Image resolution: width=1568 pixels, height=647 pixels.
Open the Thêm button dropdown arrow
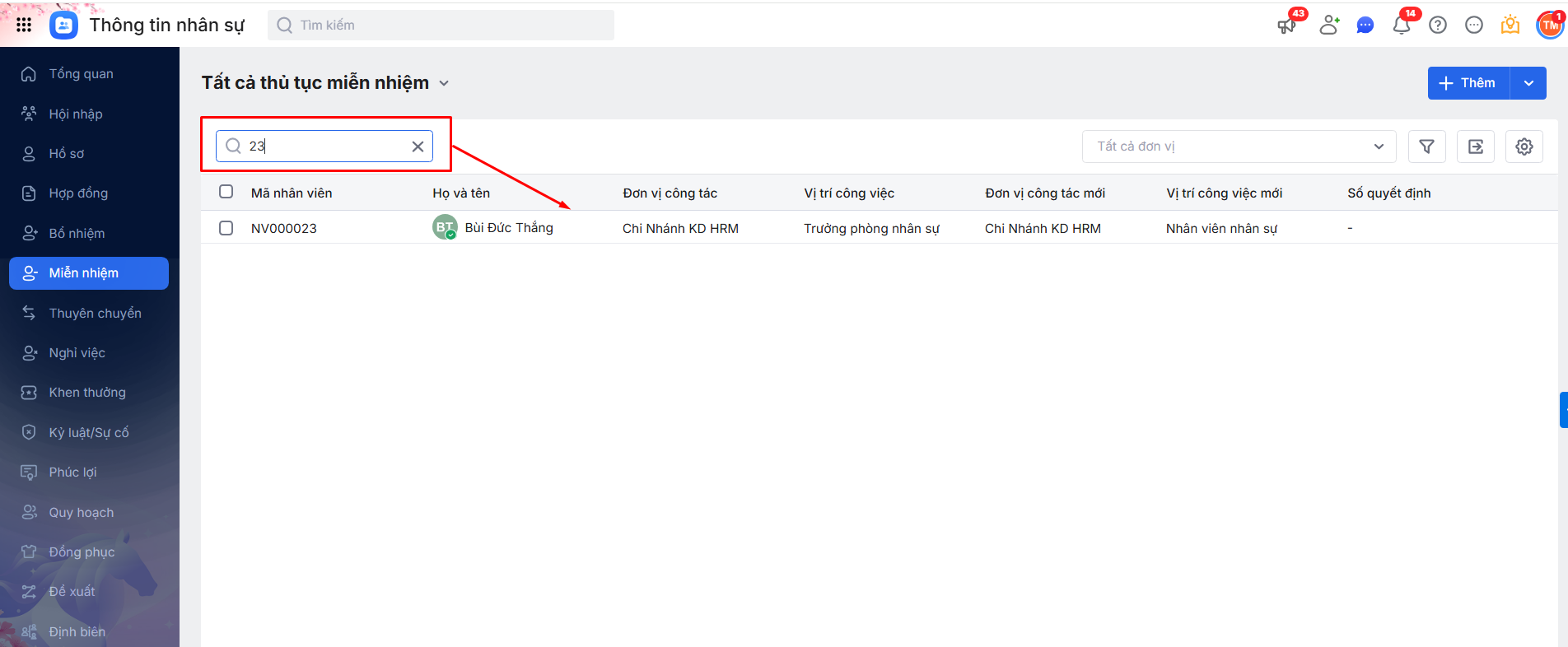tap(1528, 83)
